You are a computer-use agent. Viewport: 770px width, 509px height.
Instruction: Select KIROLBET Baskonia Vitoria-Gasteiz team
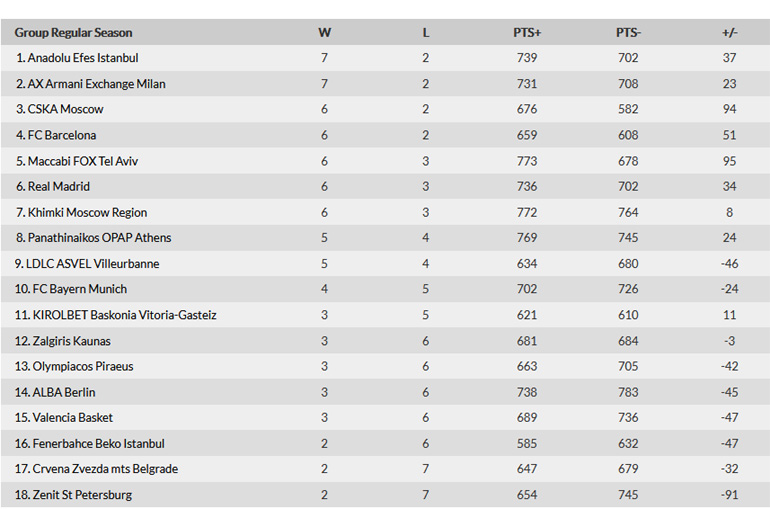pos(122,315)
